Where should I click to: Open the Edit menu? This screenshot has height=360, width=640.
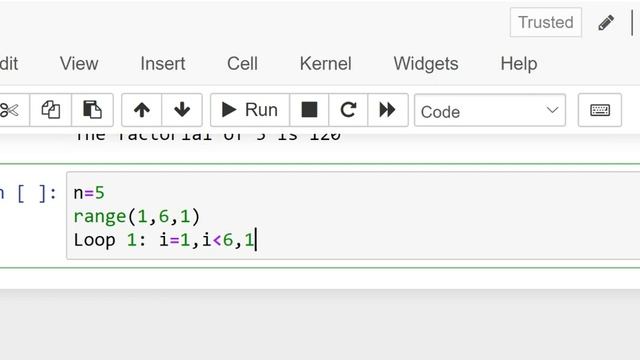pos(9,64)
